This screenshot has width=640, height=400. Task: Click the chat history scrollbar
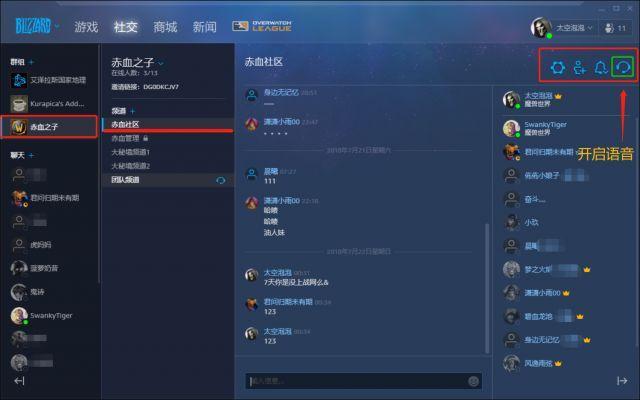[487, 288]
